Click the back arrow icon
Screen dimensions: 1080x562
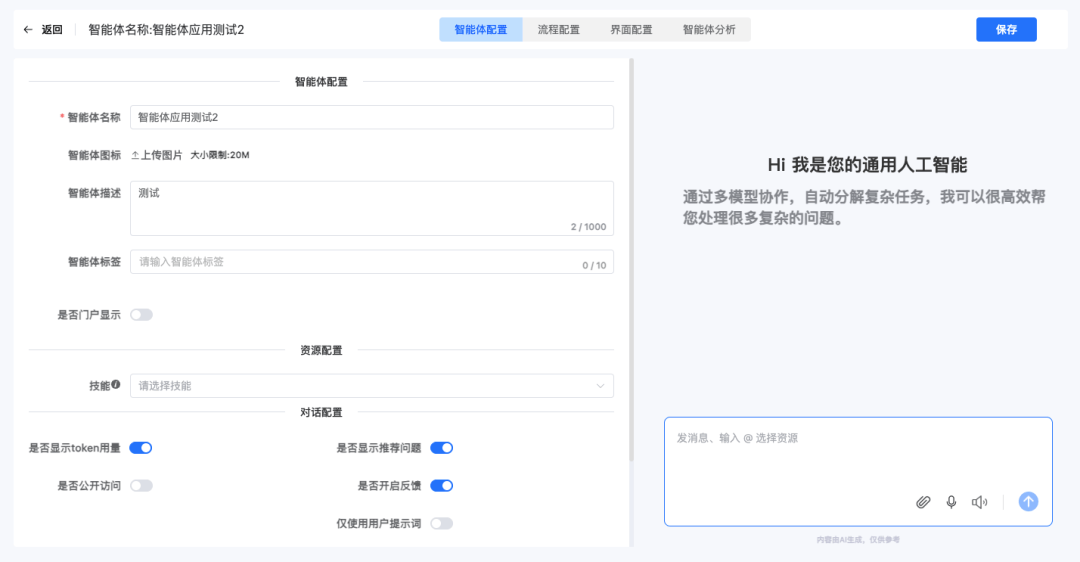coord(29,30)
